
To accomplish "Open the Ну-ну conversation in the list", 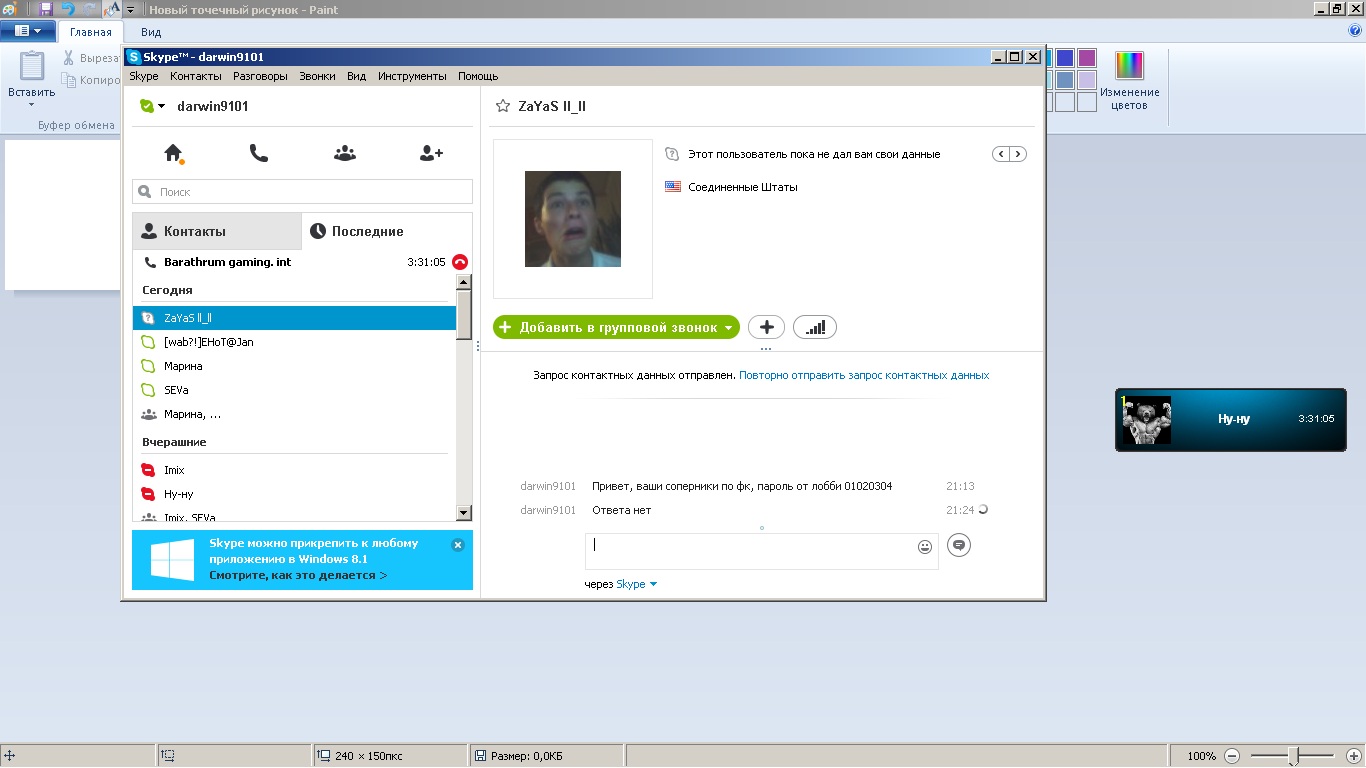I will 294,494.
